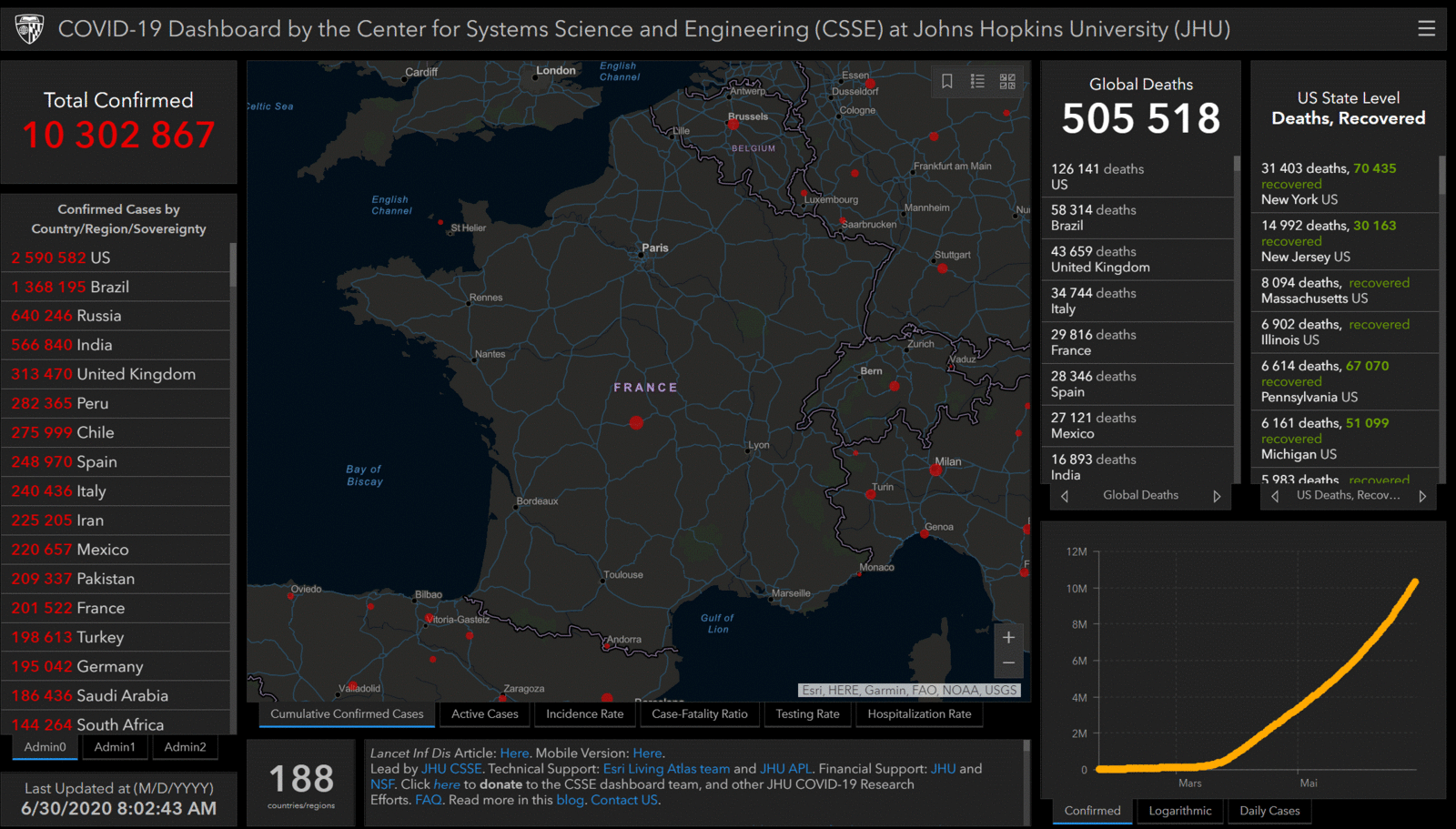
Task: Select United Kingdom 313 470 row
Action: [x=116, y=374]
